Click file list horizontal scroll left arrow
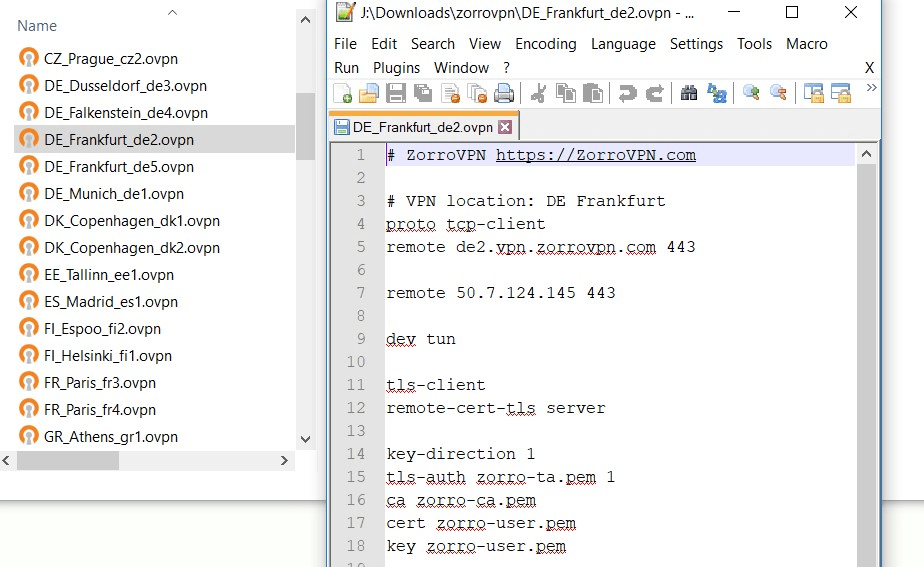Image resolution: width=924 pixels, height=567 pixels. point(6,460)
